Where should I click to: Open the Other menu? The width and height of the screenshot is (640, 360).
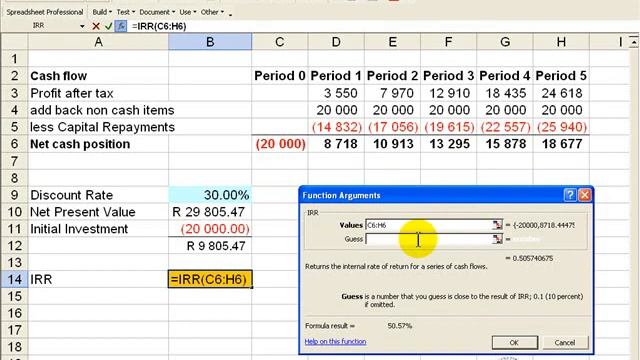tap(212, 12)
